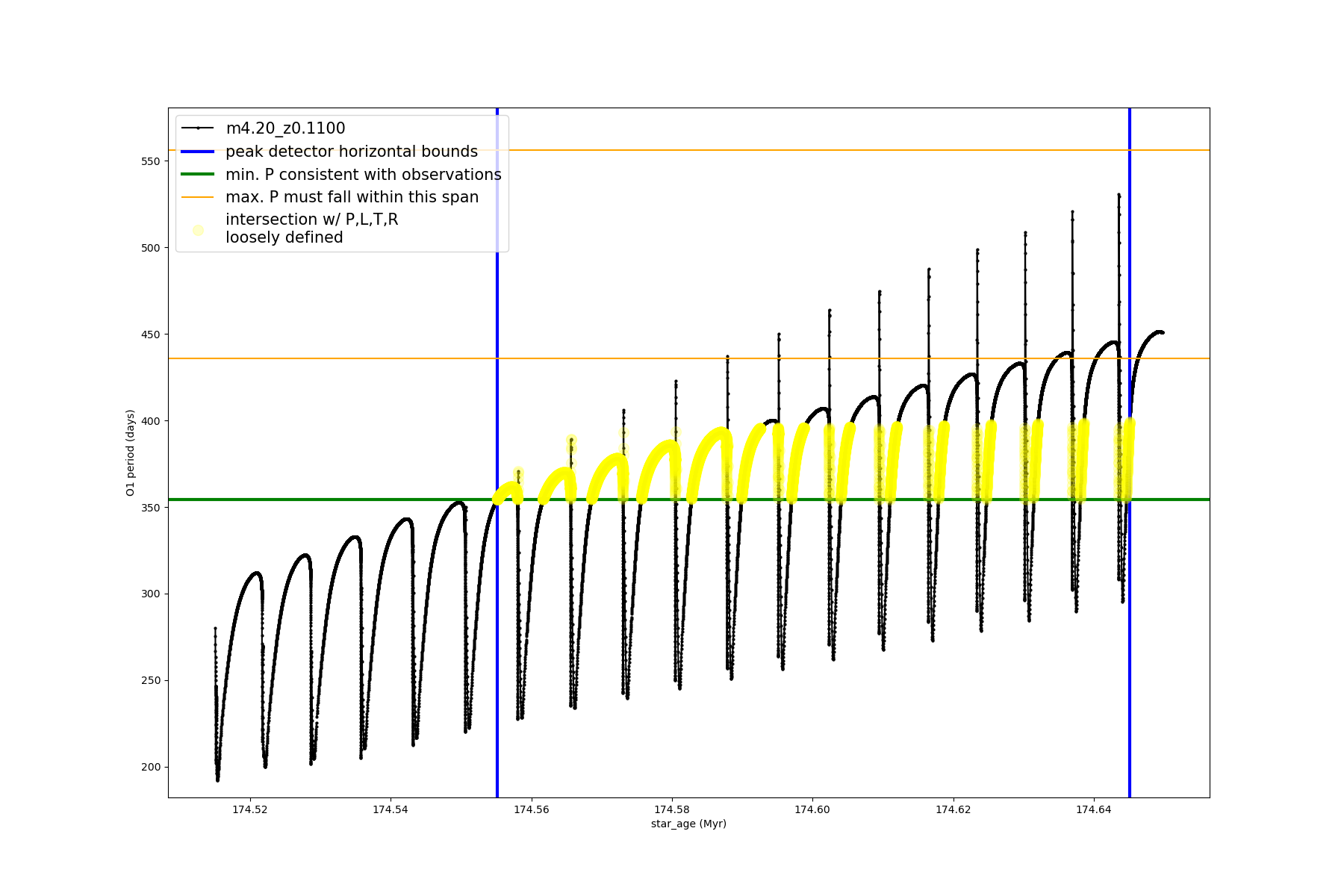
Task: Click the 174.60 x-axis tick label
Action: [812, 809]
